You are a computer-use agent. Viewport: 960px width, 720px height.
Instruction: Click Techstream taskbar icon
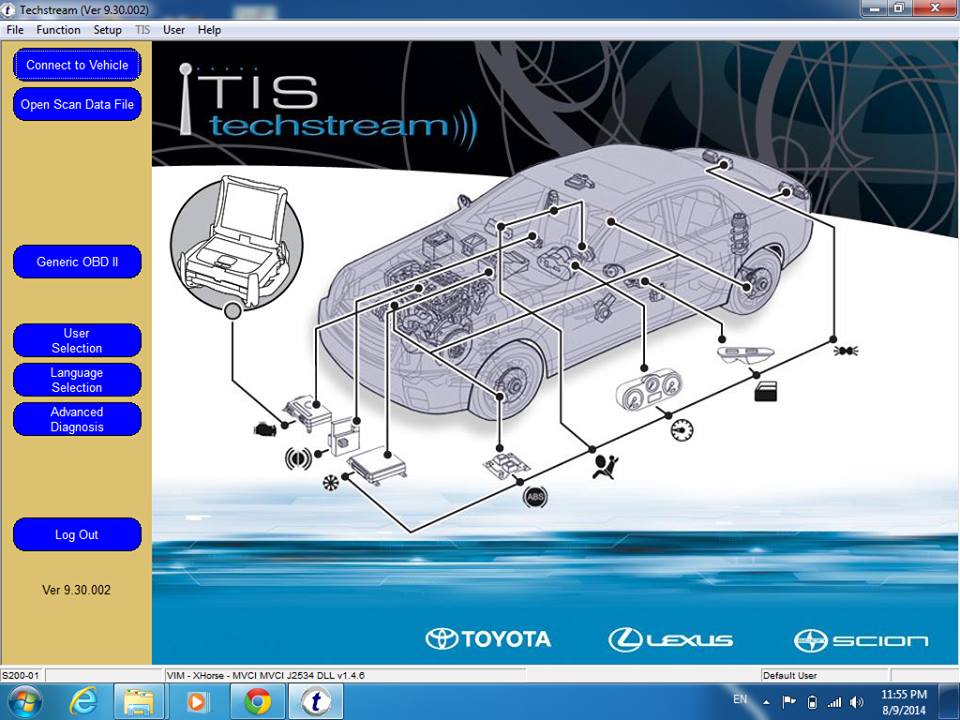tap(317, 702)
